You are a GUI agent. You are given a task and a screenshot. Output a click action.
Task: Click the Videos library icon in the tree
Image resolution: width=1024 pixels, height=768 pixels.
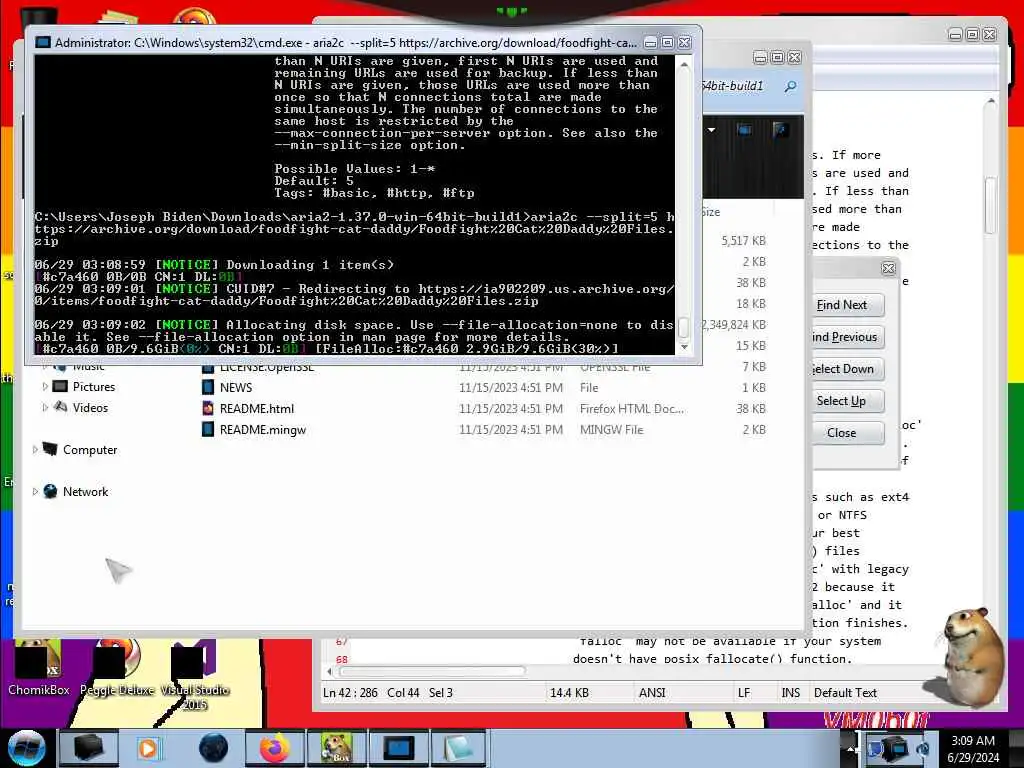[60, 408]
